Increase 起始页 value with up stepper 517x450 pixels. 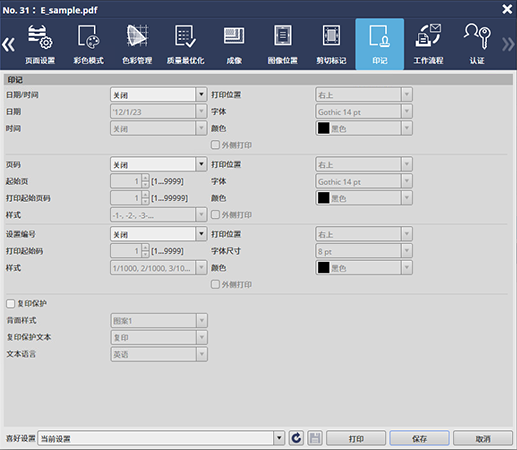145,178
